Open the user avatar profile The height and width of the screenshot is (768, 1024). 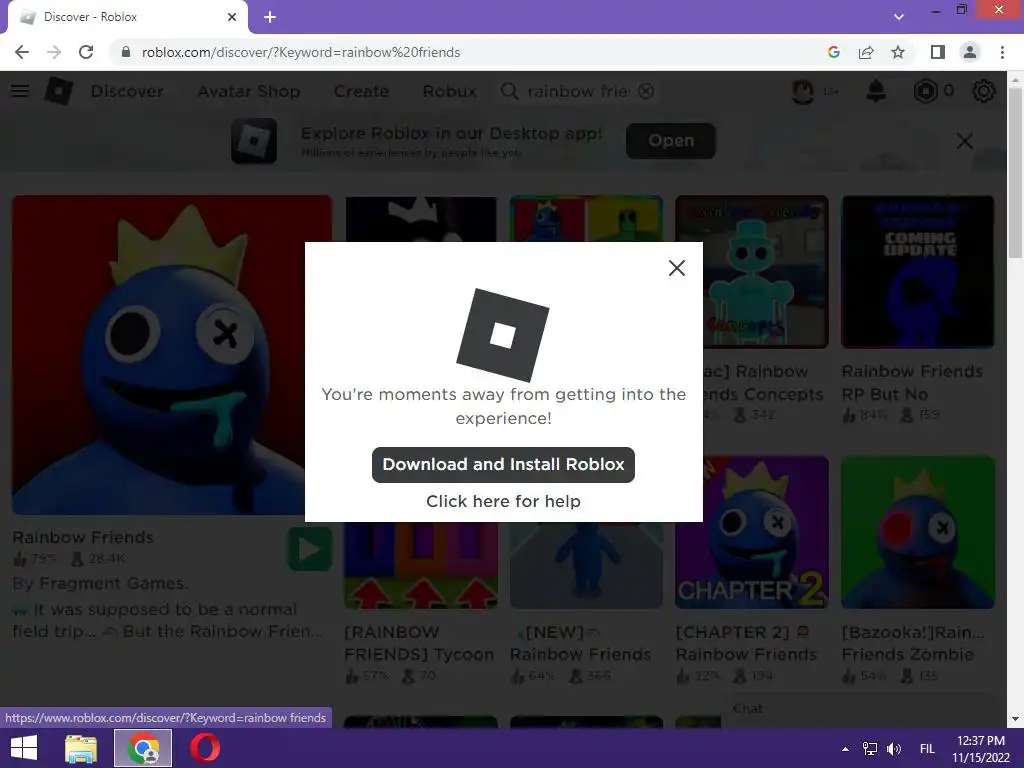pyautogui.click(x=803, y=91)
